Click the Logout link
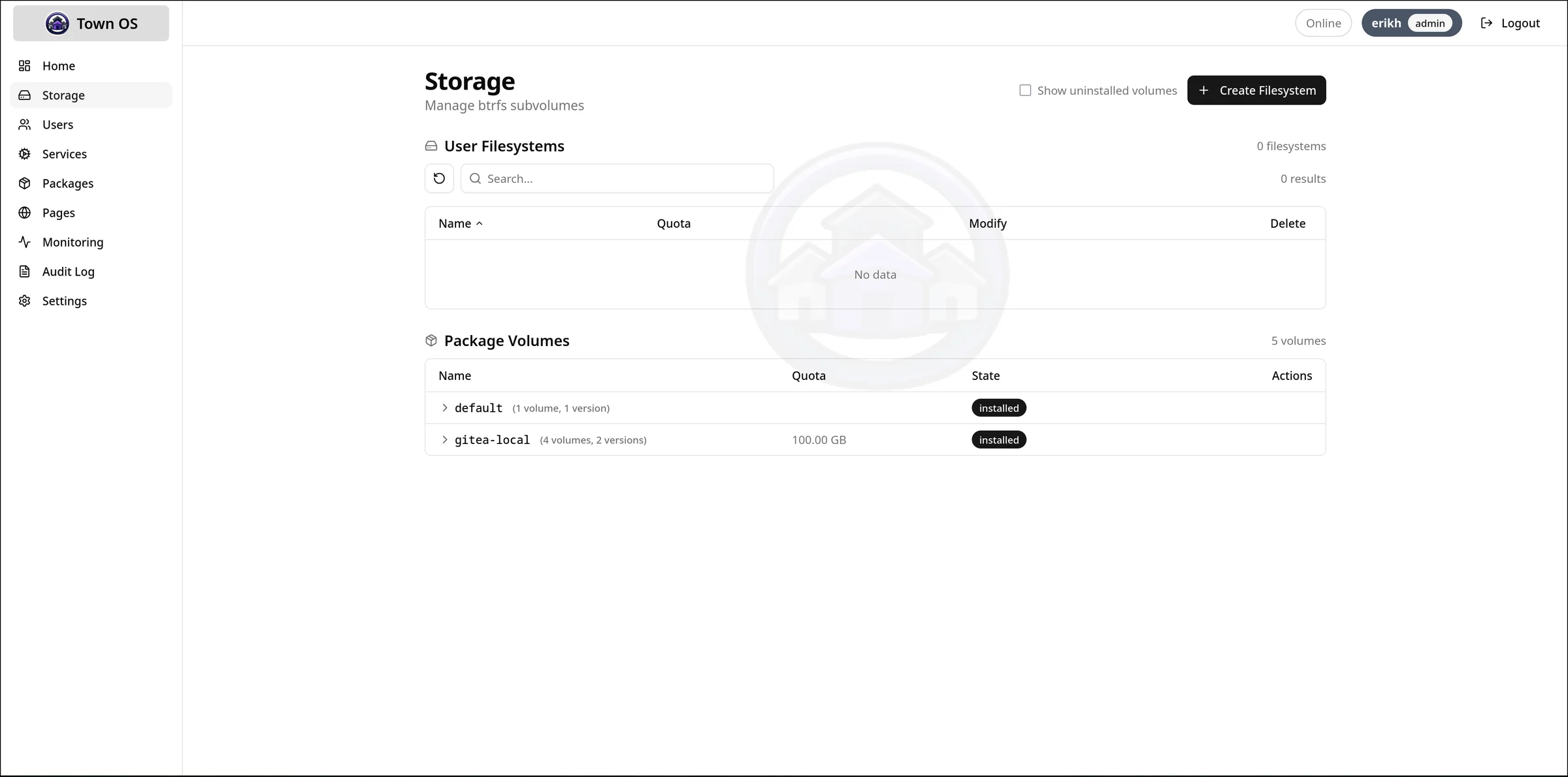 click(x=1511, y=24)
